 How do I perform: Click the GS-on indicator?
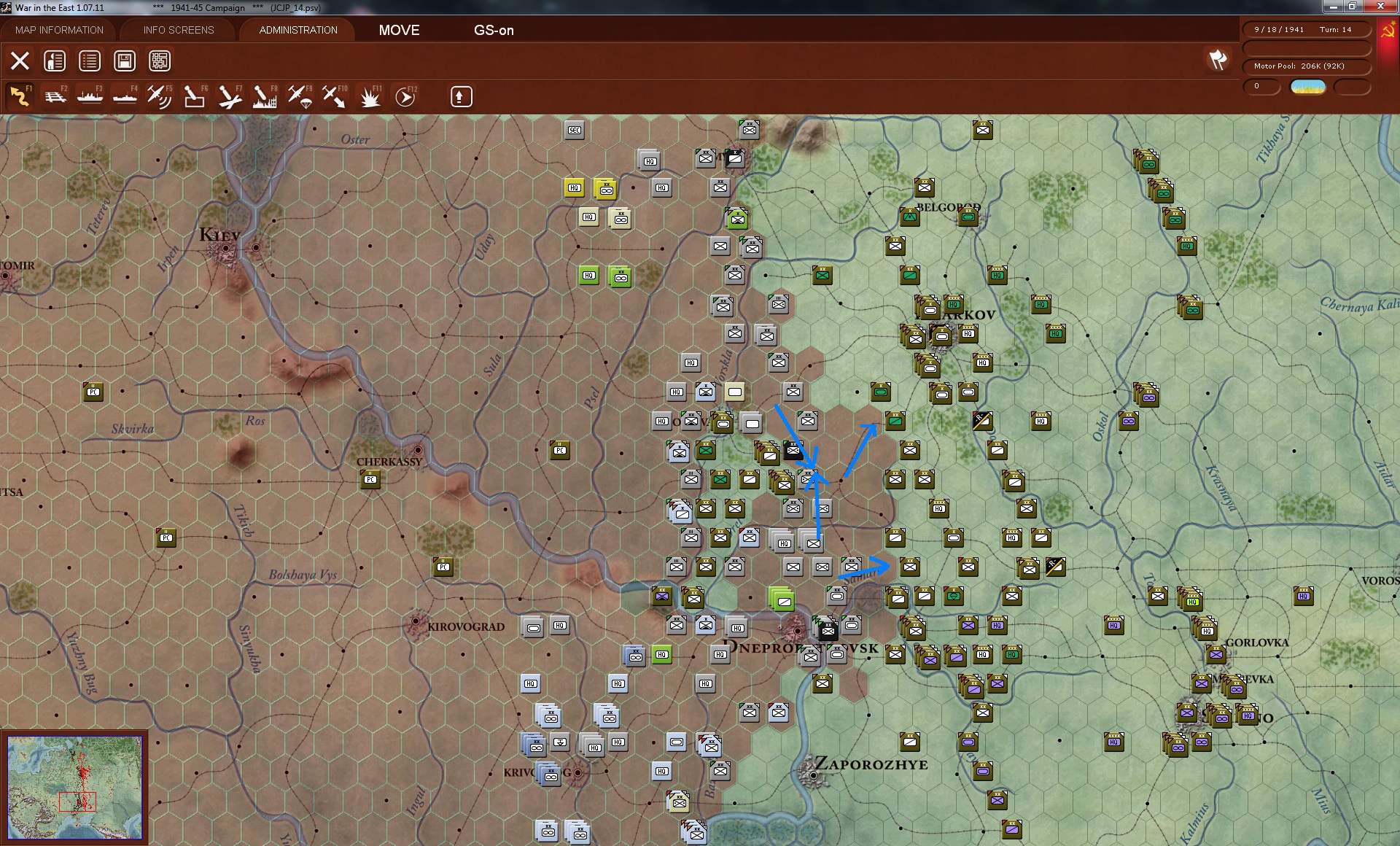tap(494, 30)
